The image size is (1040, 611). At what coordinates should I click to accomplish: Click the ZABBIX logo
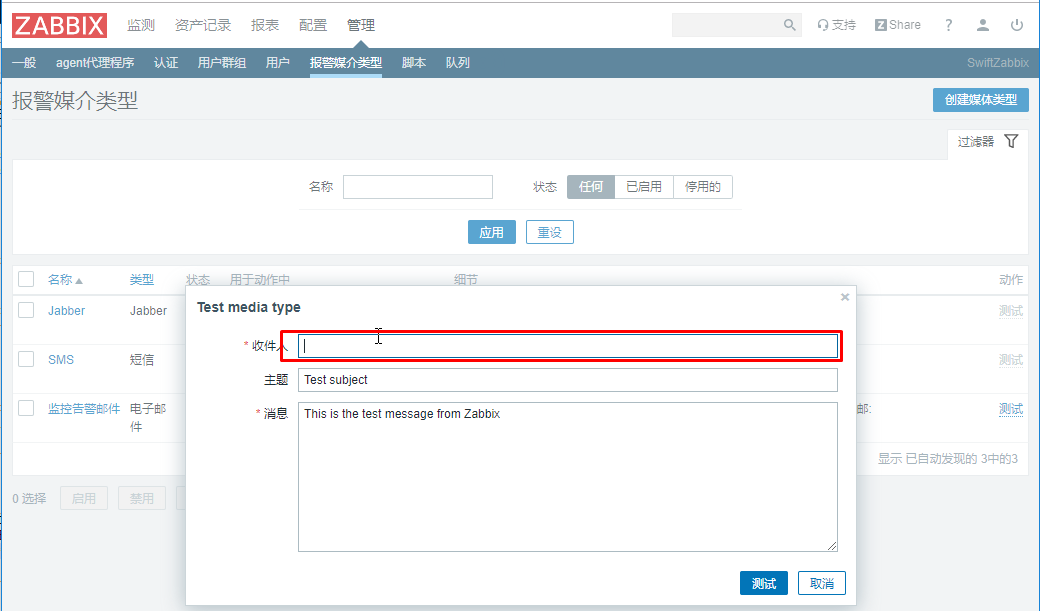pos(59,25)
